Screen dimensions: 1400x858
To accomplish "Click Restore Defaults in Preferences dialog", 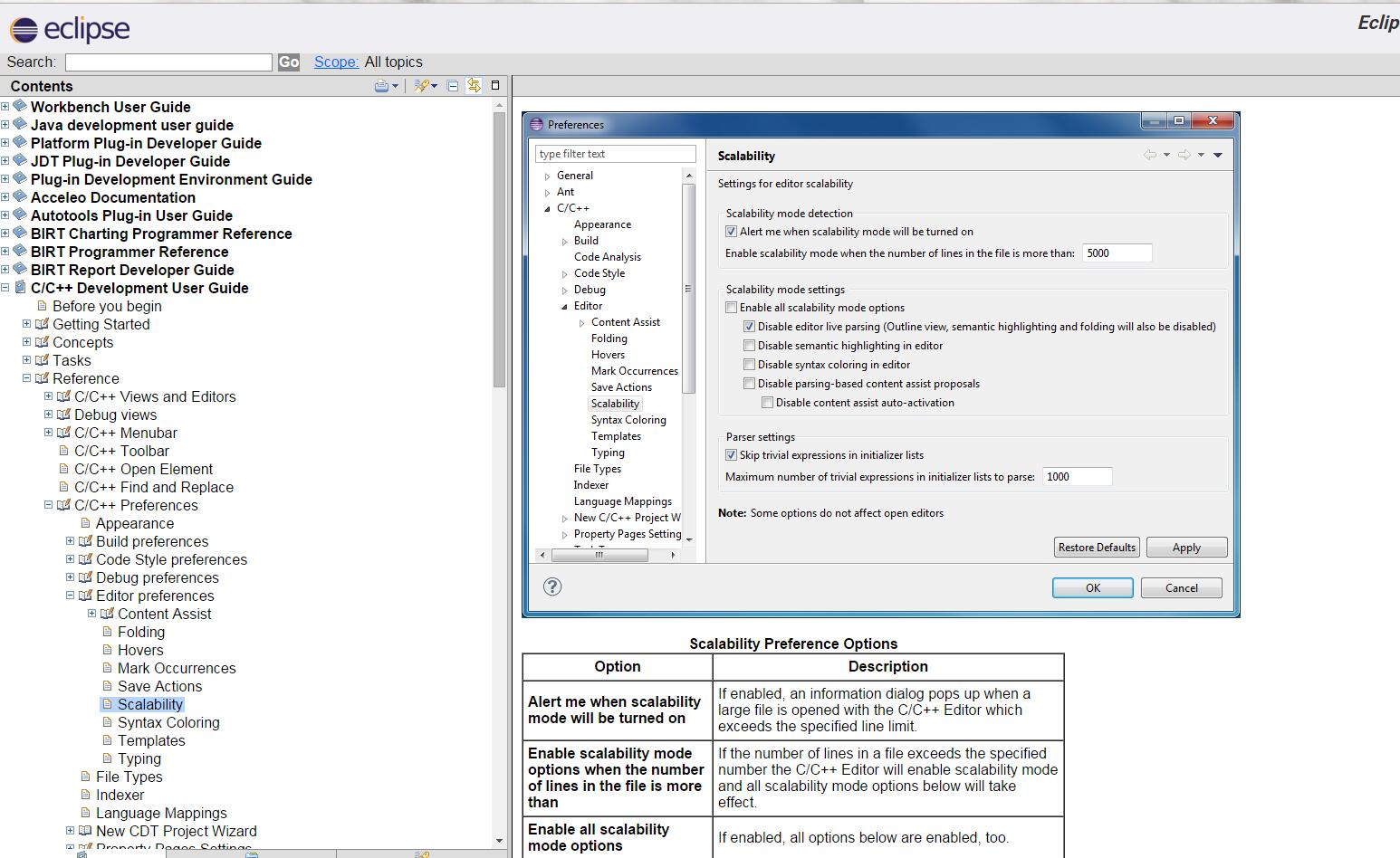I will point(1097,548).
